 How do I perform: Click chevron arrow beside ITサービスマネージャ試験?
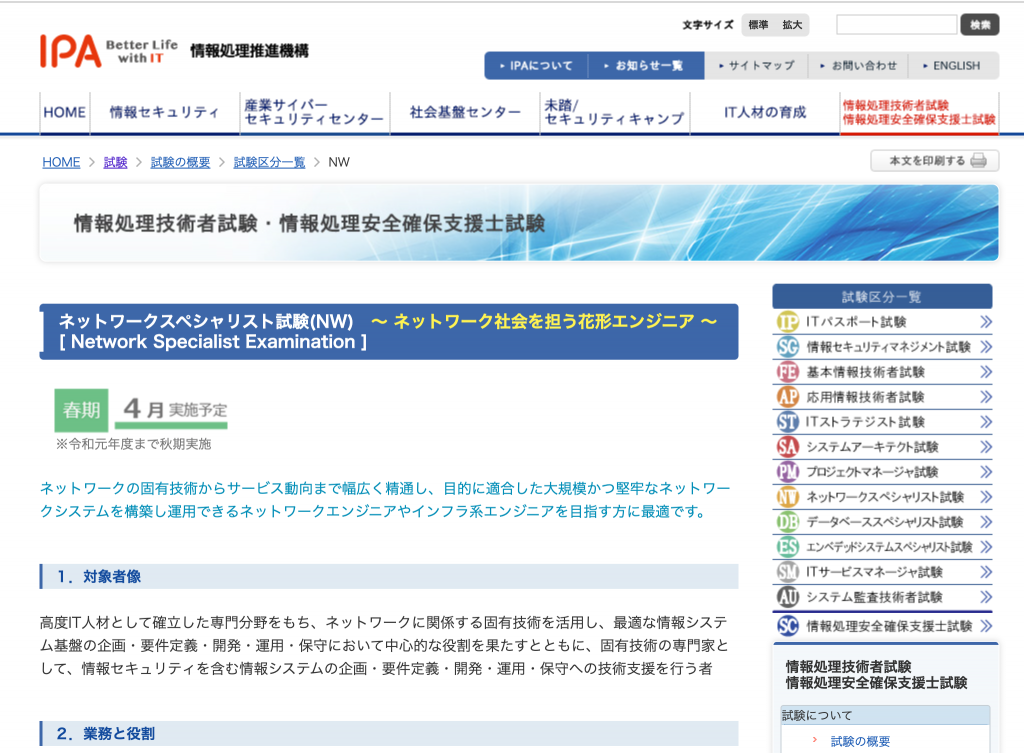pyautogui.click(x=986, y=572)
